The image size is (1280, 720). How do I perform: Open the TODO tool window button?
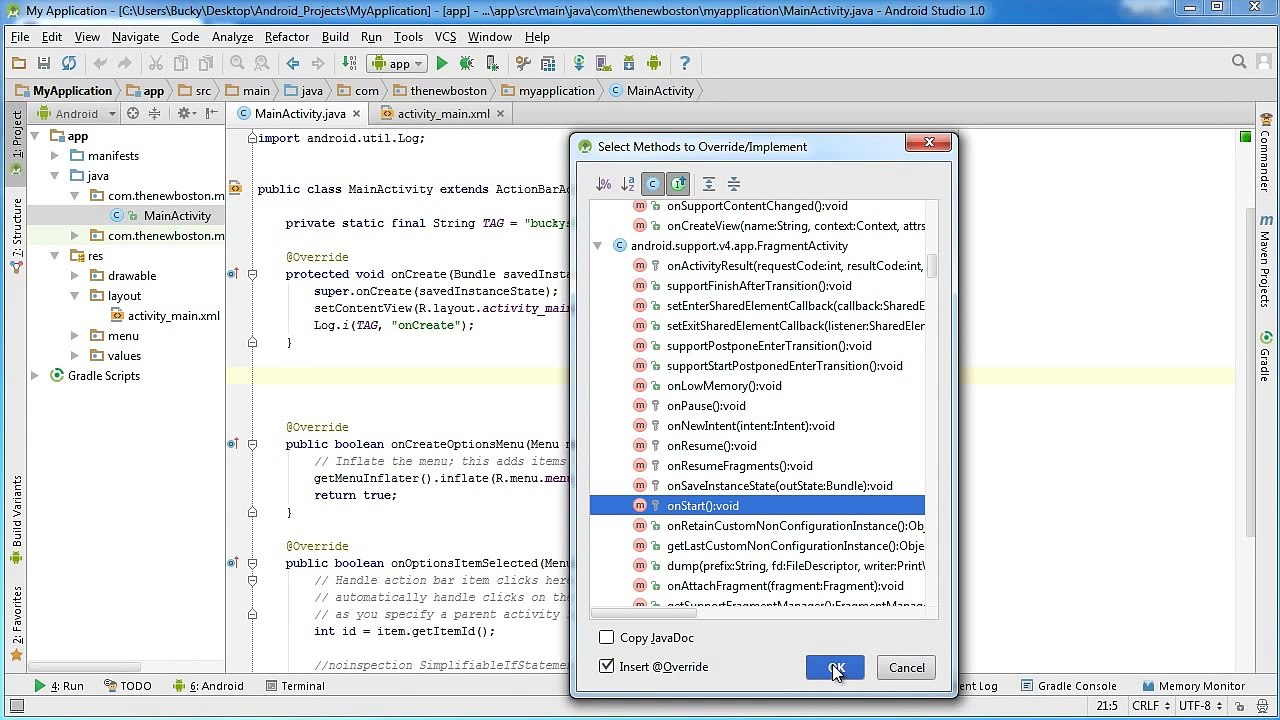[127, 686]
